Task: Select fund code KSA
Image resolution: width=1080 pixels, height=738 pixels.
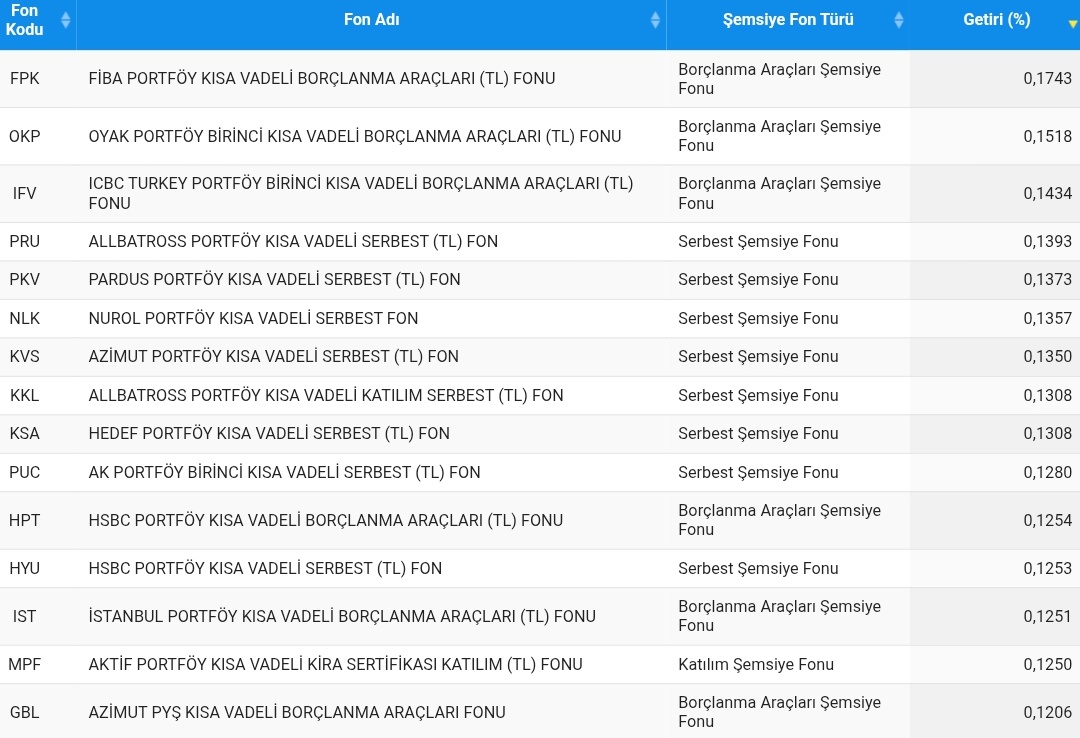Action: tap(25, 433)
